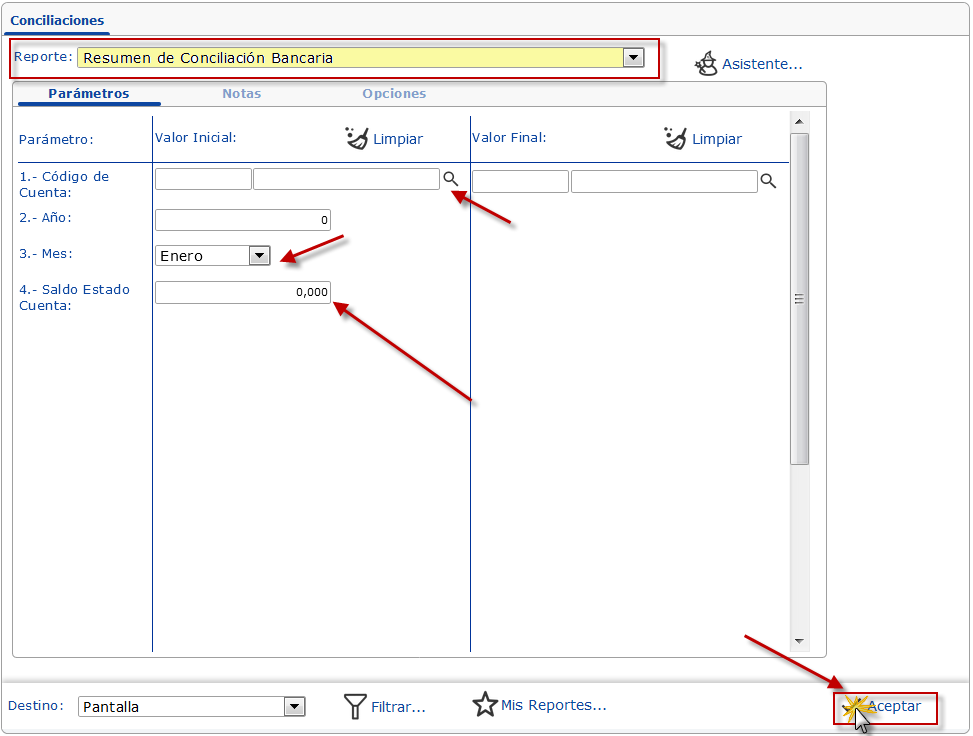Select the Conciliaciones tab

pos(57,20)
